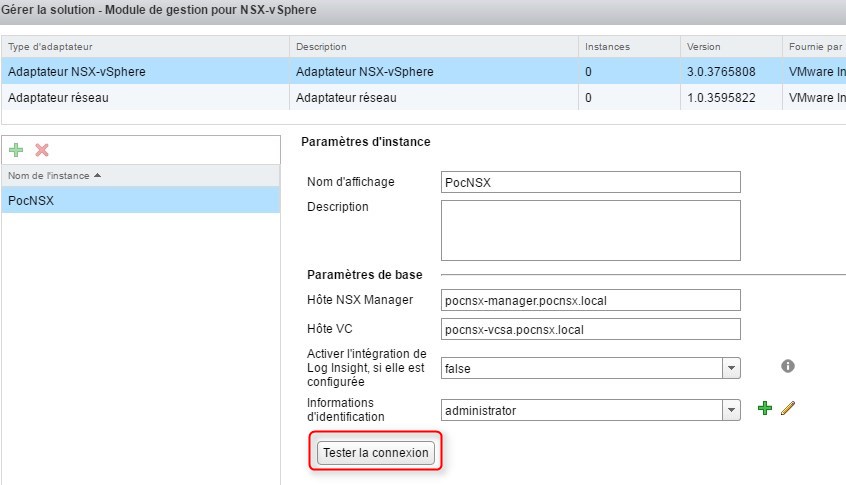
Task: Click the Hôte VC input field
Action: (590, 329)
